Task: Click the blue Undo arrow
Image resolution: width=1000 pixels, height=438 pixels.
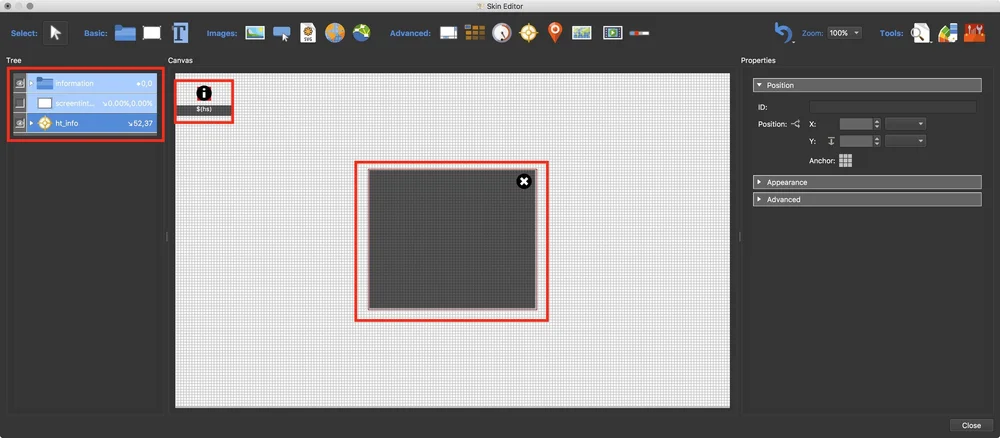Action: click(782, 32)
